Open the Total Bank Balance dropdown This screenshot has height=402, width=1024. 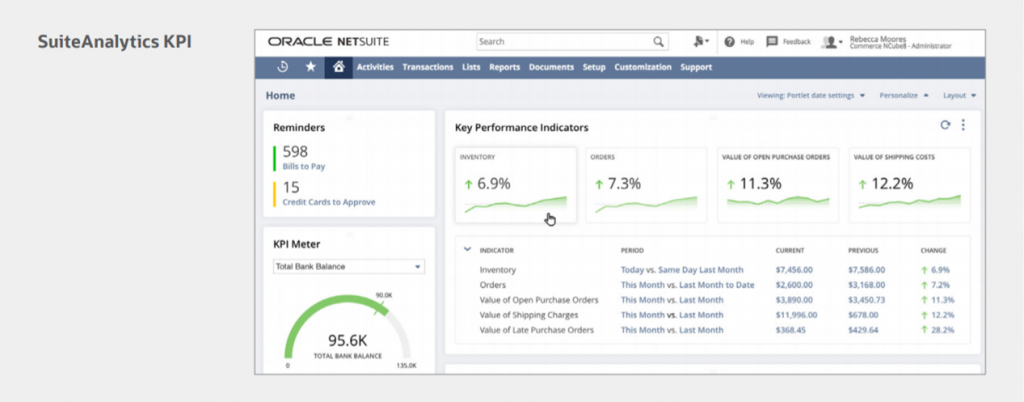click(349, 266)
